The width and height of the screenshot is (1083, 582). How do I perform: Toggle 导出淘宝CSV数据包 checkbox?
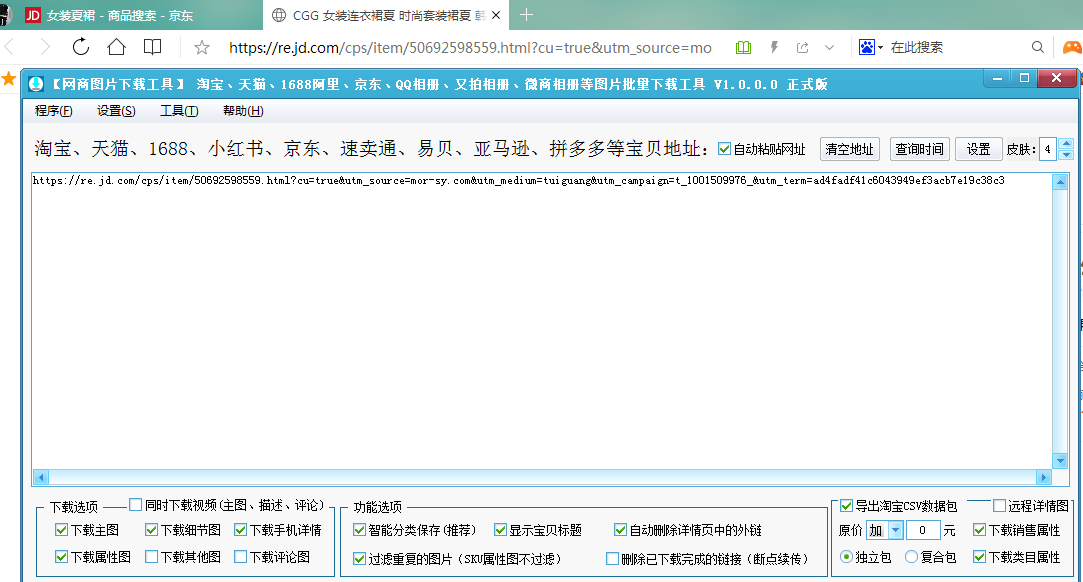pyautogui.click(x=846, y=506)
